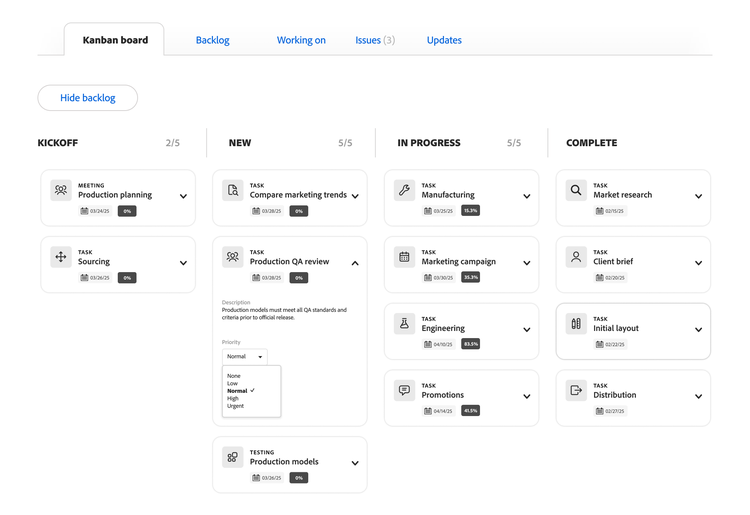The width and height of the screenshot is (750, 515).
Task: Expand the Sourcing card chevron
Action: [183, 263]
